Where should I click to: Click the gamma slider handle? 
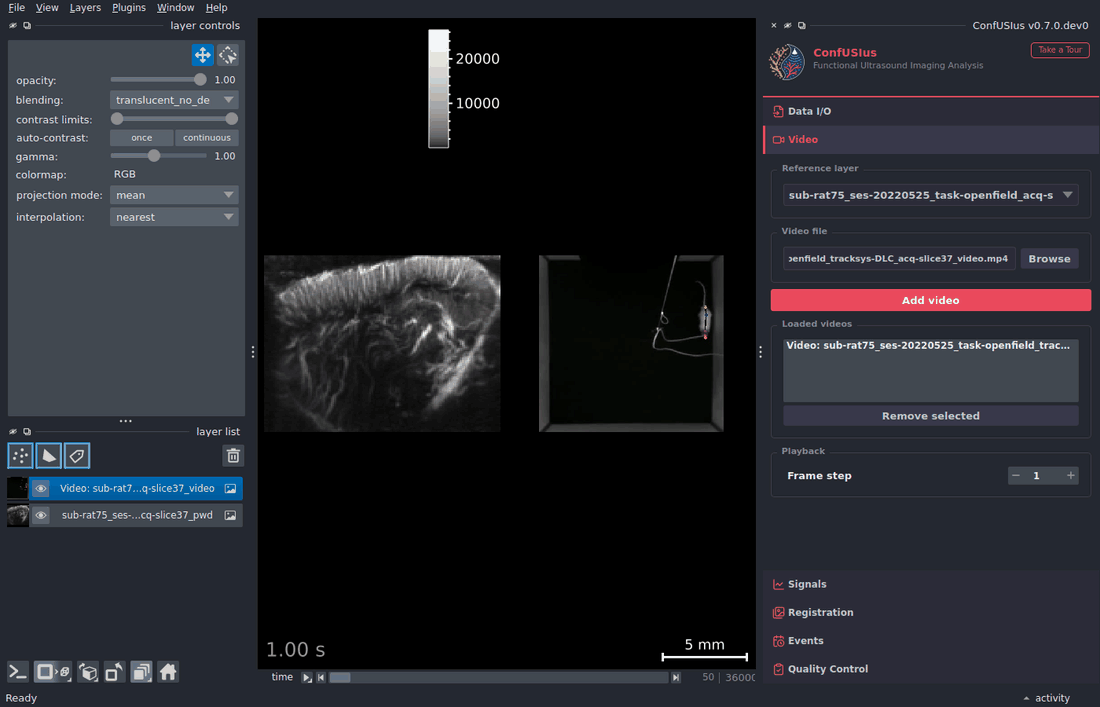pyautogui.click(x=154, y=156)
